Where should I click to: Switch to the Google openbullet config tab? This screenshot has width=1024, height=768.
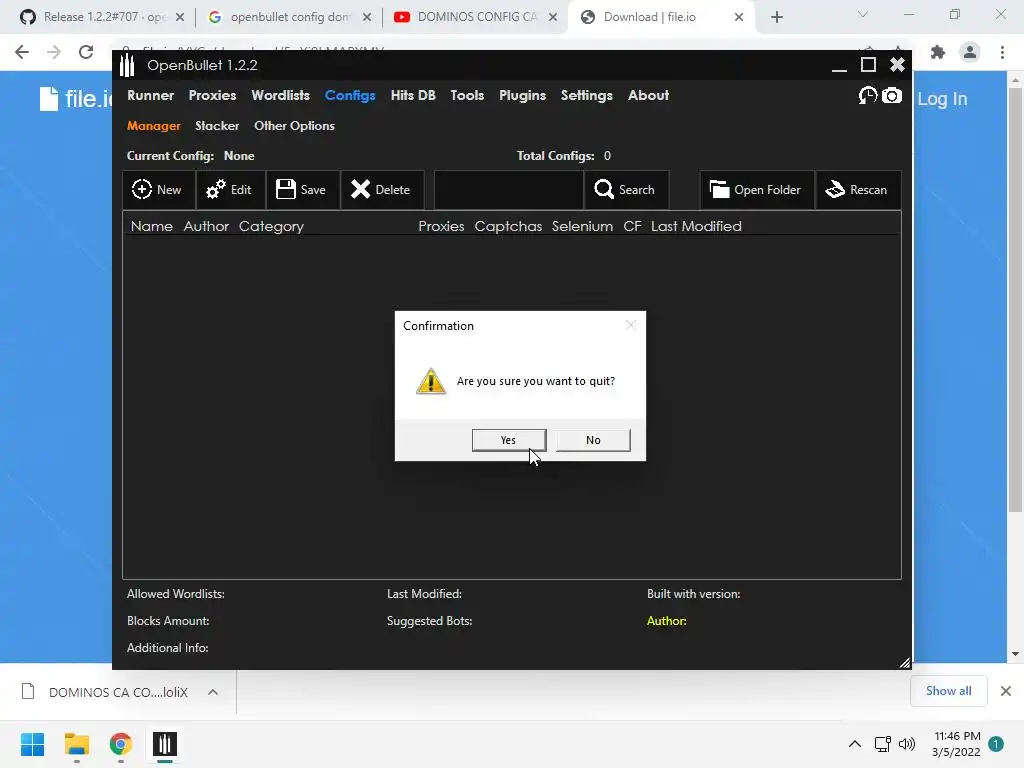[289, 17]
